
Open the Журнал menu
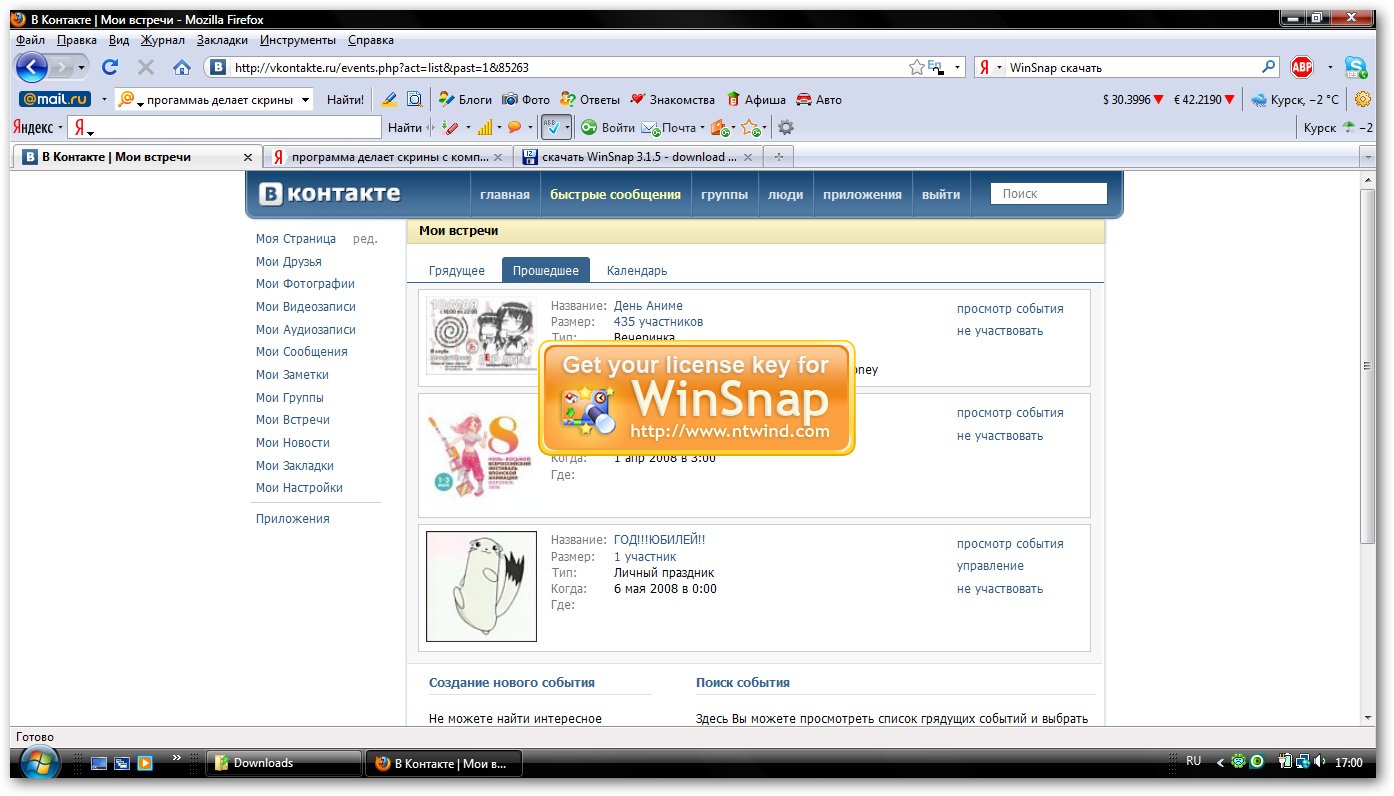point(162,40)
